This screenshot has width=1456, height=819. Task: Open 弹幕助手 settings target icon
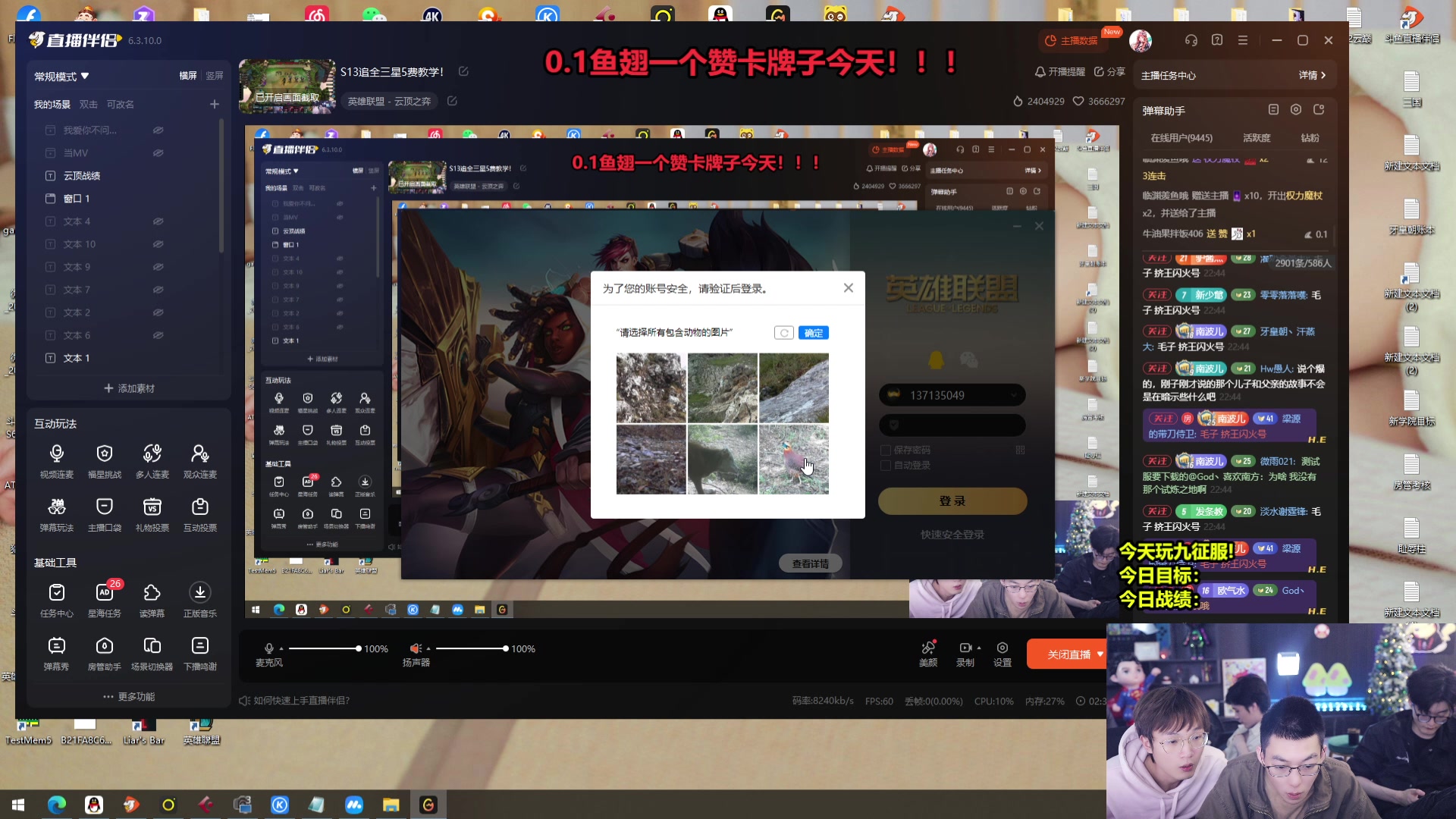click(x=1296, y=110)
